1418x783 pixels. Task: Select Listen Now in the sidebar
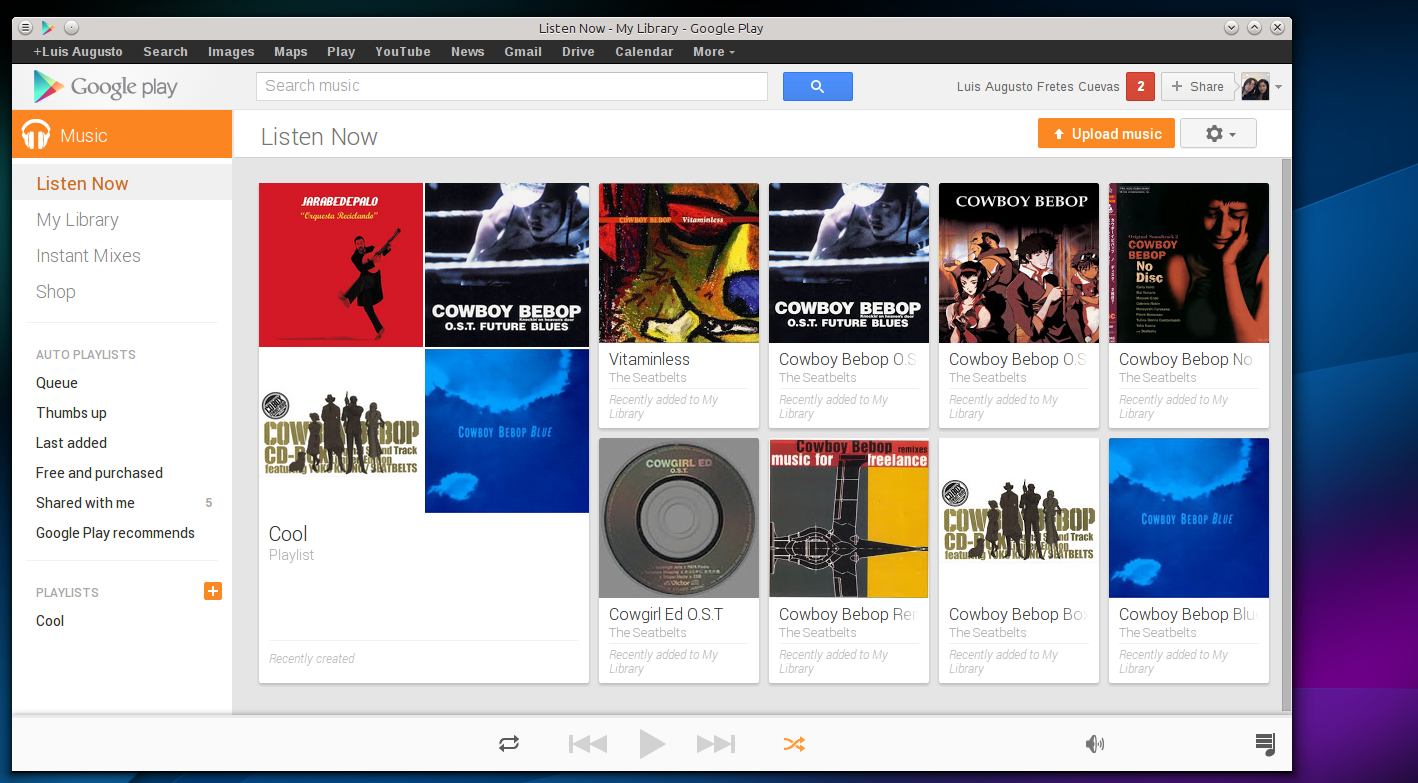[122, 184]
